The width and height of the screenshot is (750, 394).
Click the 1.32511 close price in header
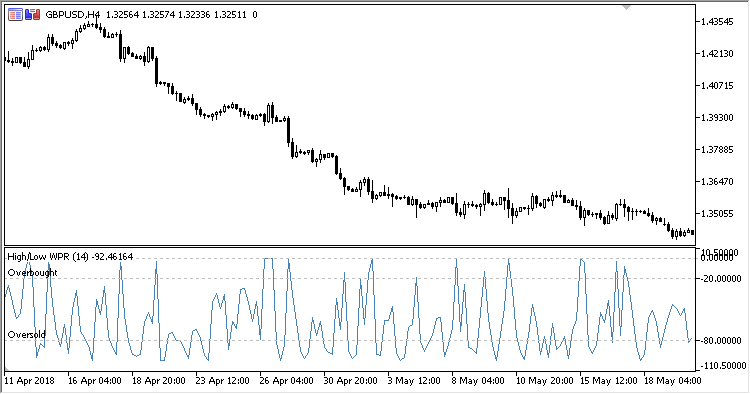point(230,15)
